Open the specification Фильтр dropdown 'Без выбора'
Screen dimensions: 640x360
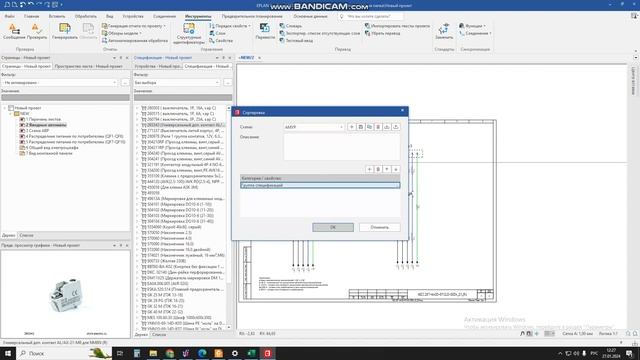click(x=177, y=82)
